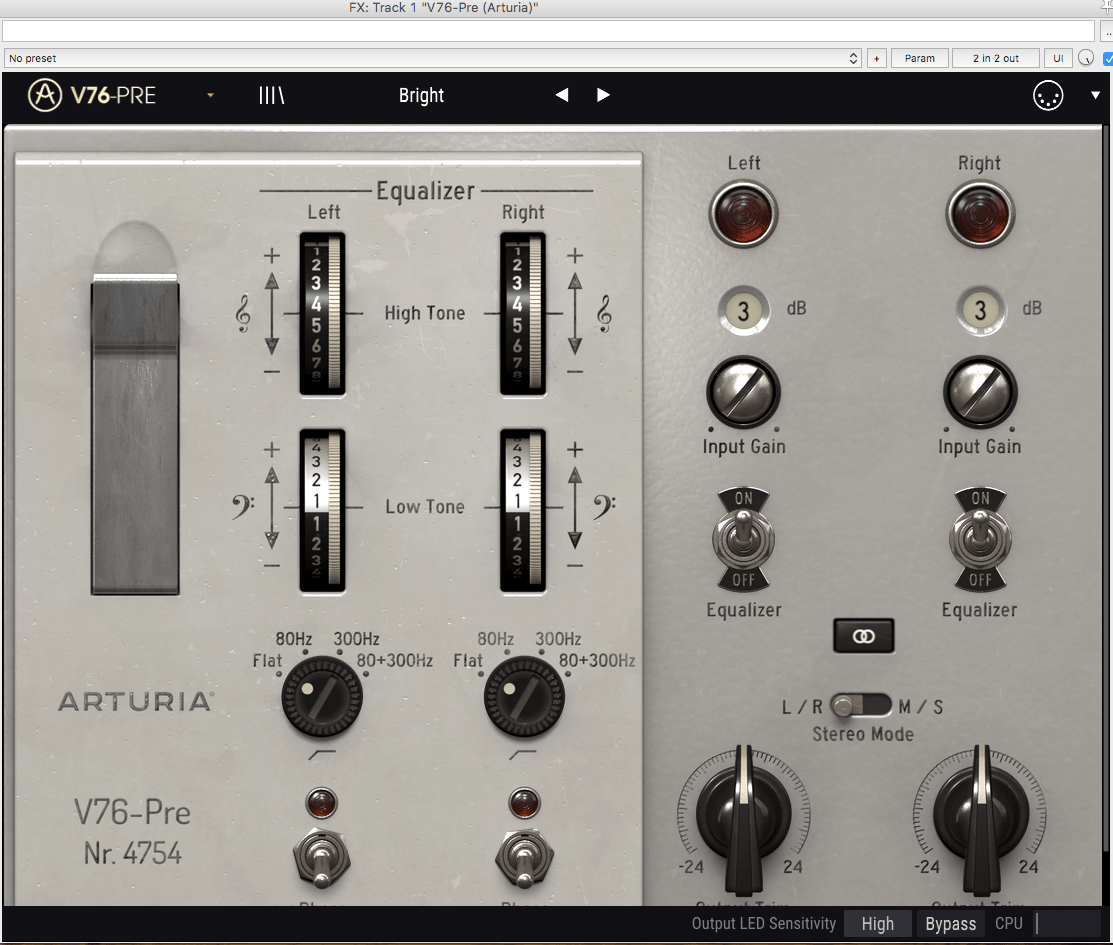The image size is (1113, 945).
Task: Click the Left High Tone minus sign
Action: (x=272, y=371)
